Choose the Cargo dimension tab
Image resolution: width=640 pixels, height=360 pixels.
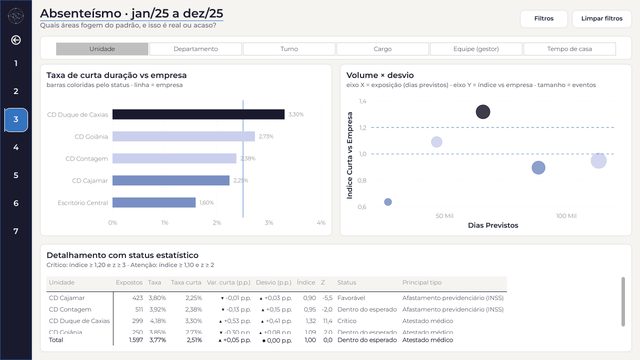pos(382,49)
